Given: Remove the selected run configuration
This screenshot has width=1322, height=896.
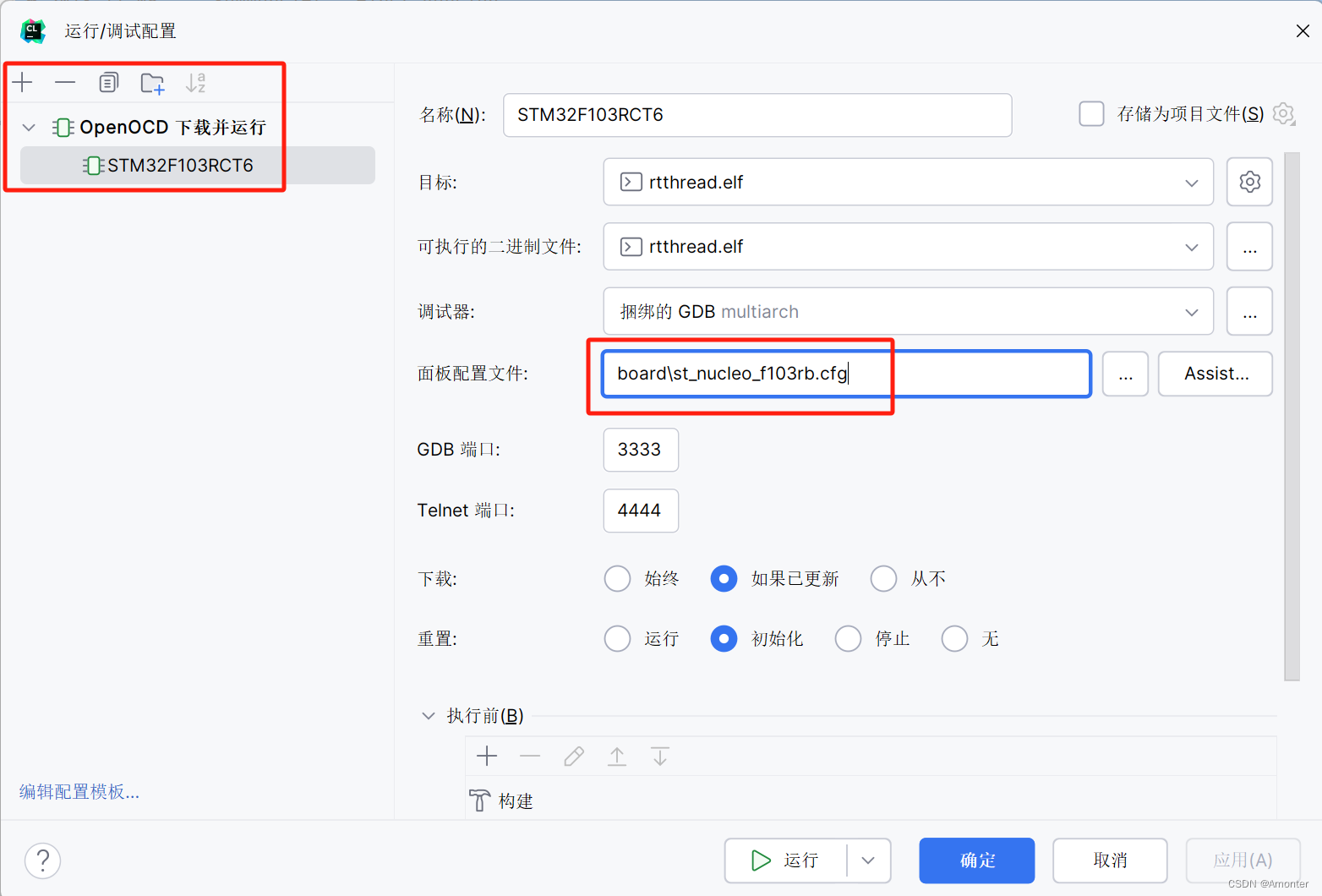Looking at the screenshot, I should [x=65, y=82].
